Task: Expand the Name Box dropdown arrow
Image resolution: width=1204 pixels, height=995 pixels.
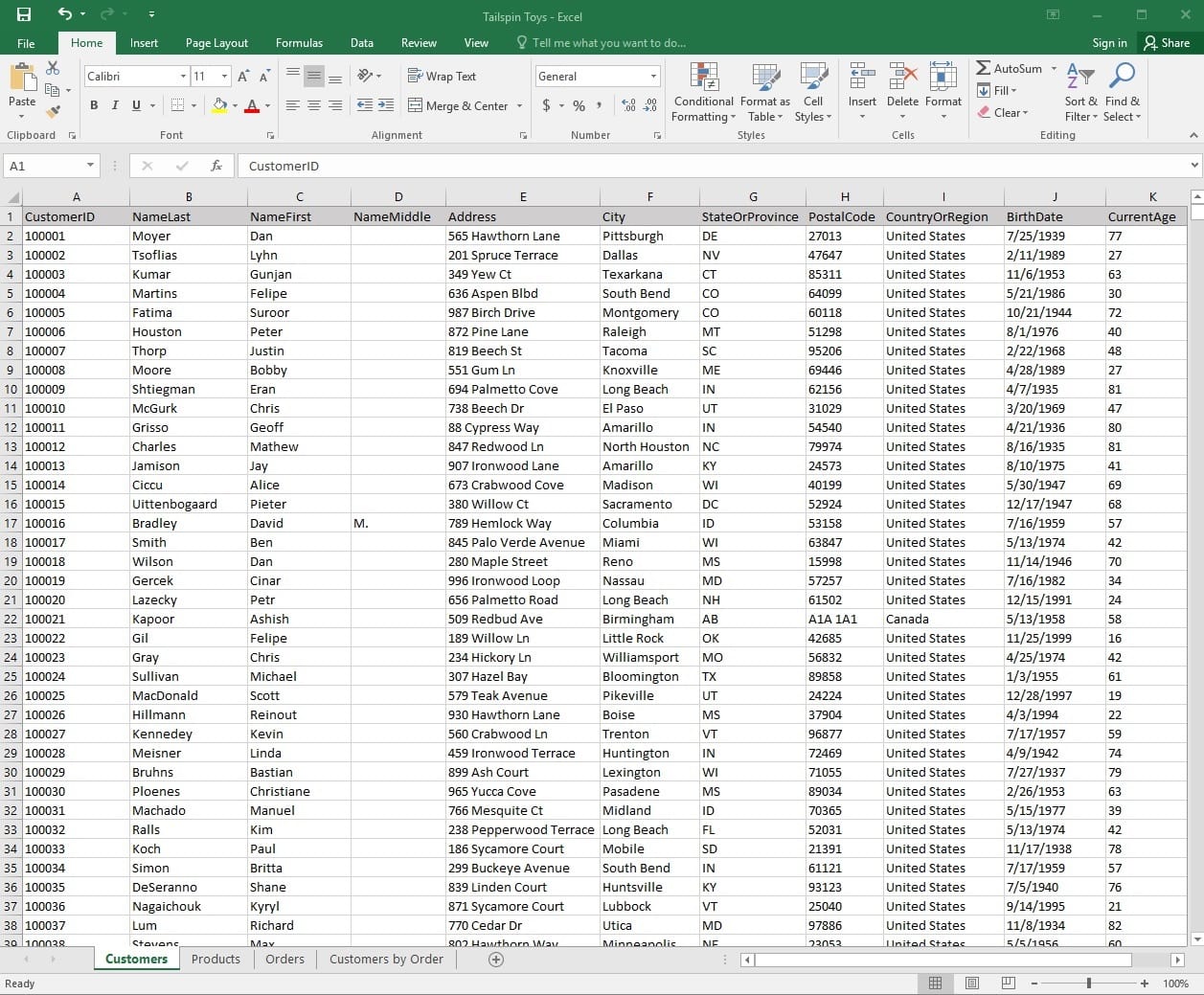Action: point(90,166)
